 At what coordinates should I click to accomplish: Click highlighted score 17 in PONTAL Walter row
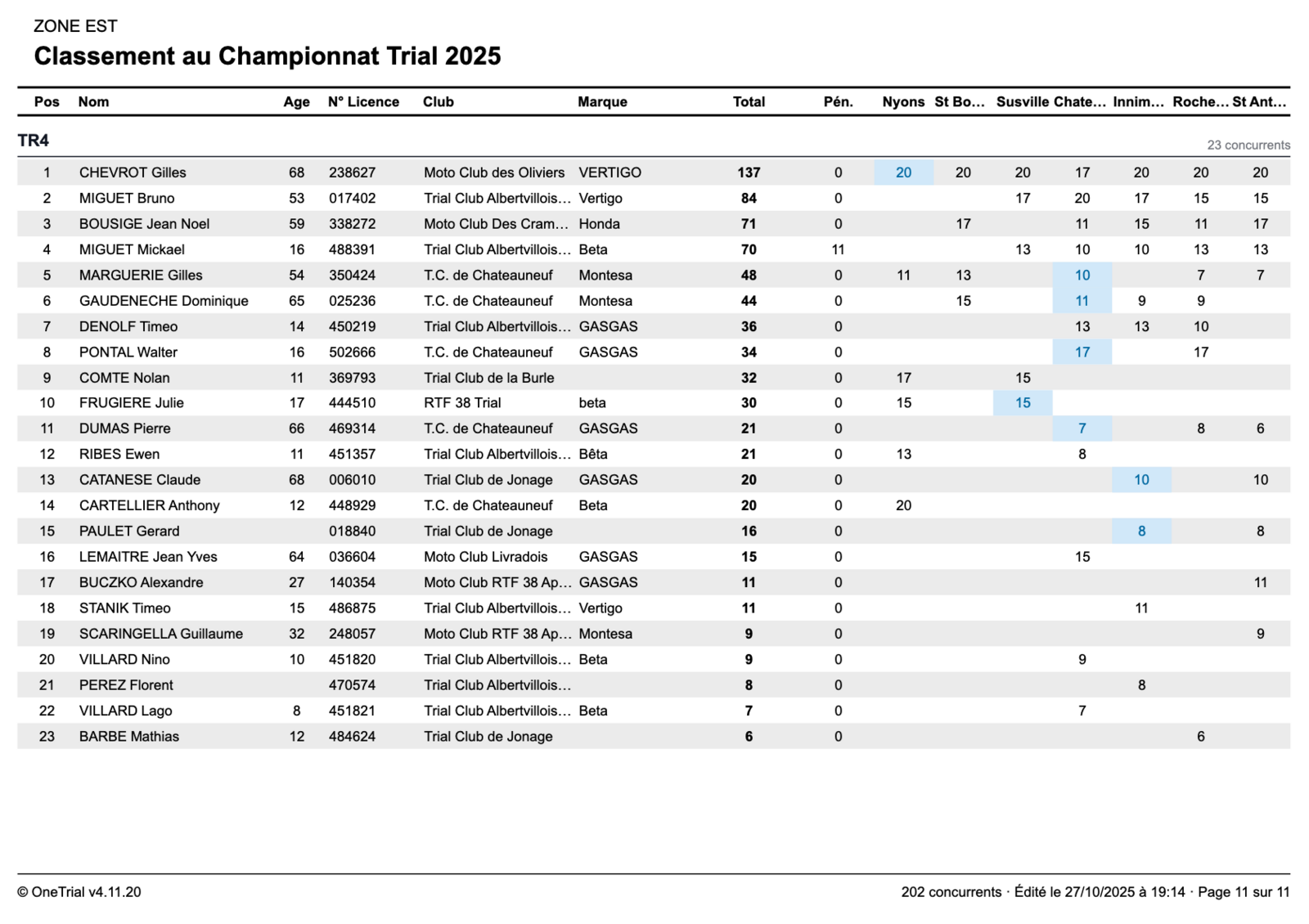click(1082, 352)
